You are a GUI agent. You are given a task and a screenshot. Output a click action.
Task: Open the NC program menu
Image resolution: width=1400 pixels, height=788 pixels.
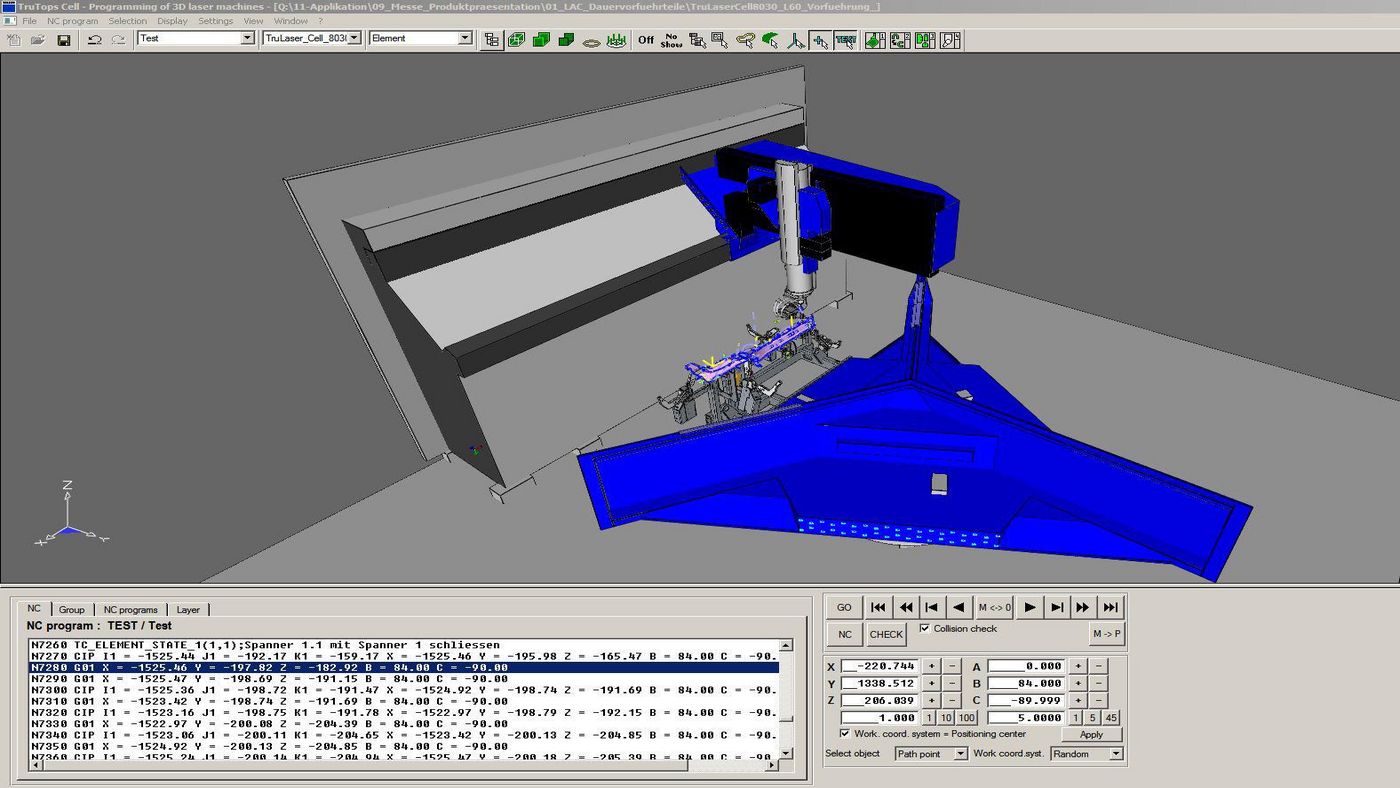coord(73,21)
